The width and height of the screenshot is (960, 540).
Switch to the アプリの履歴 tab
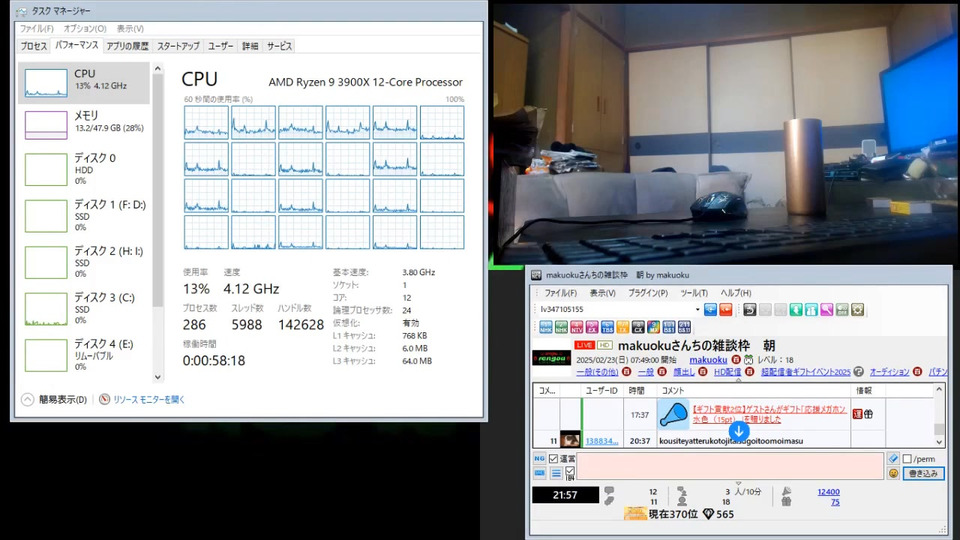pos(127,46)
